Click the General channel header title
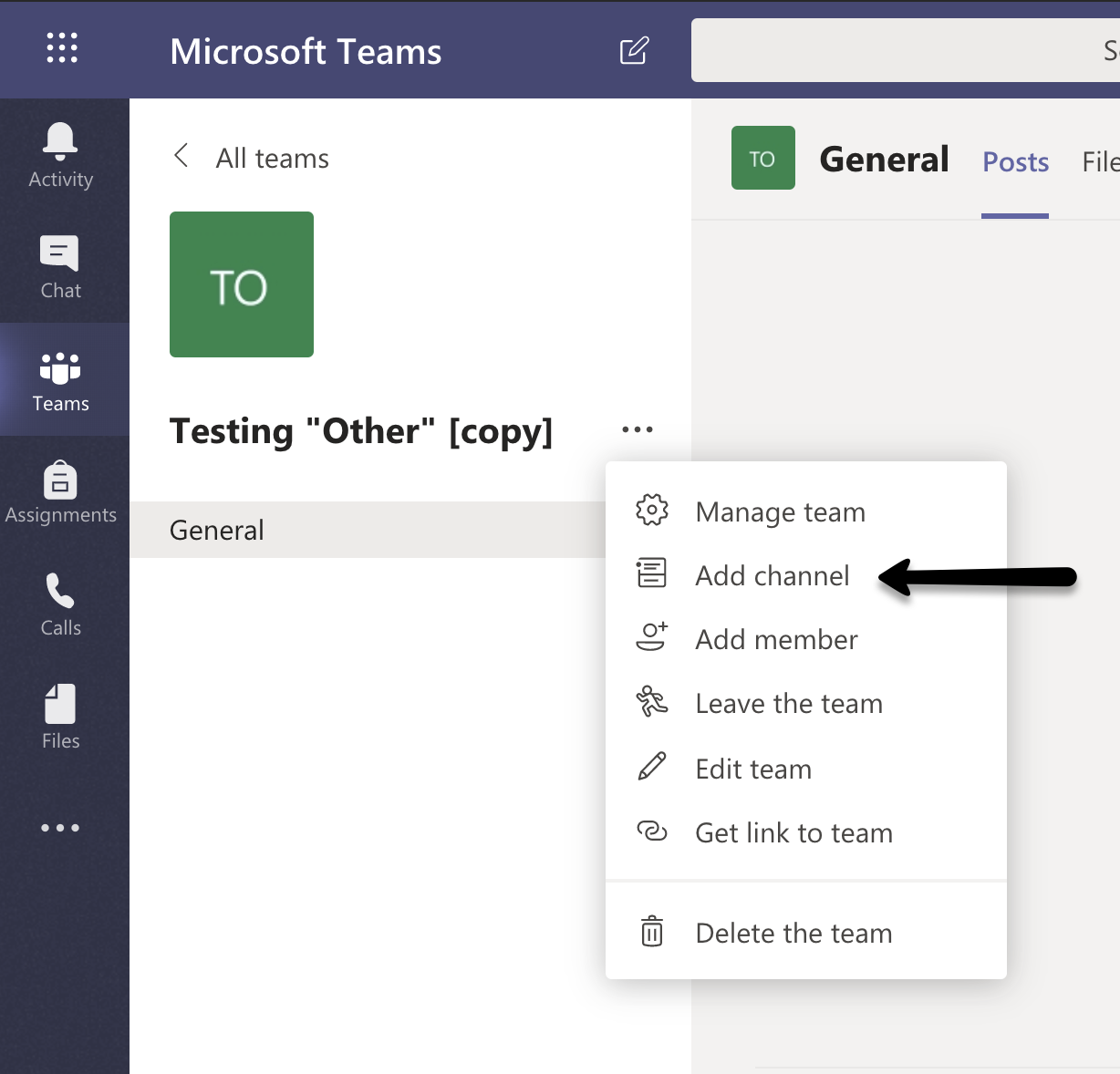Image resolution: width=1120 pixels, height=1074 pixels. tap(884, 159)
